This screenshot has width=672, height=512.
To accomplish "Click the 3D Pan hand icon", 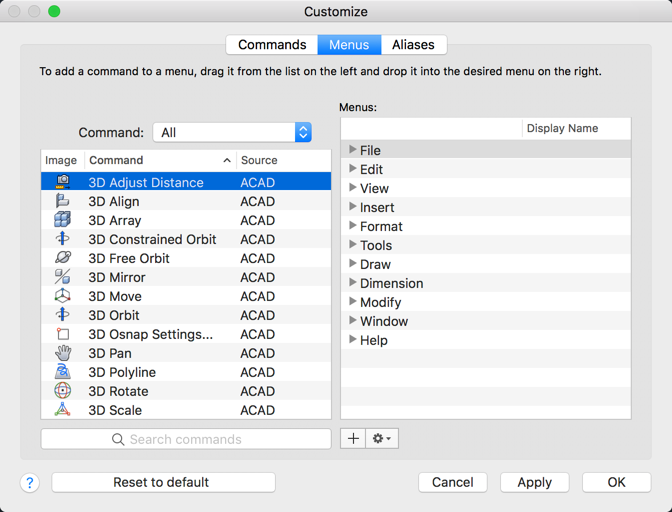I will (62, 353).
